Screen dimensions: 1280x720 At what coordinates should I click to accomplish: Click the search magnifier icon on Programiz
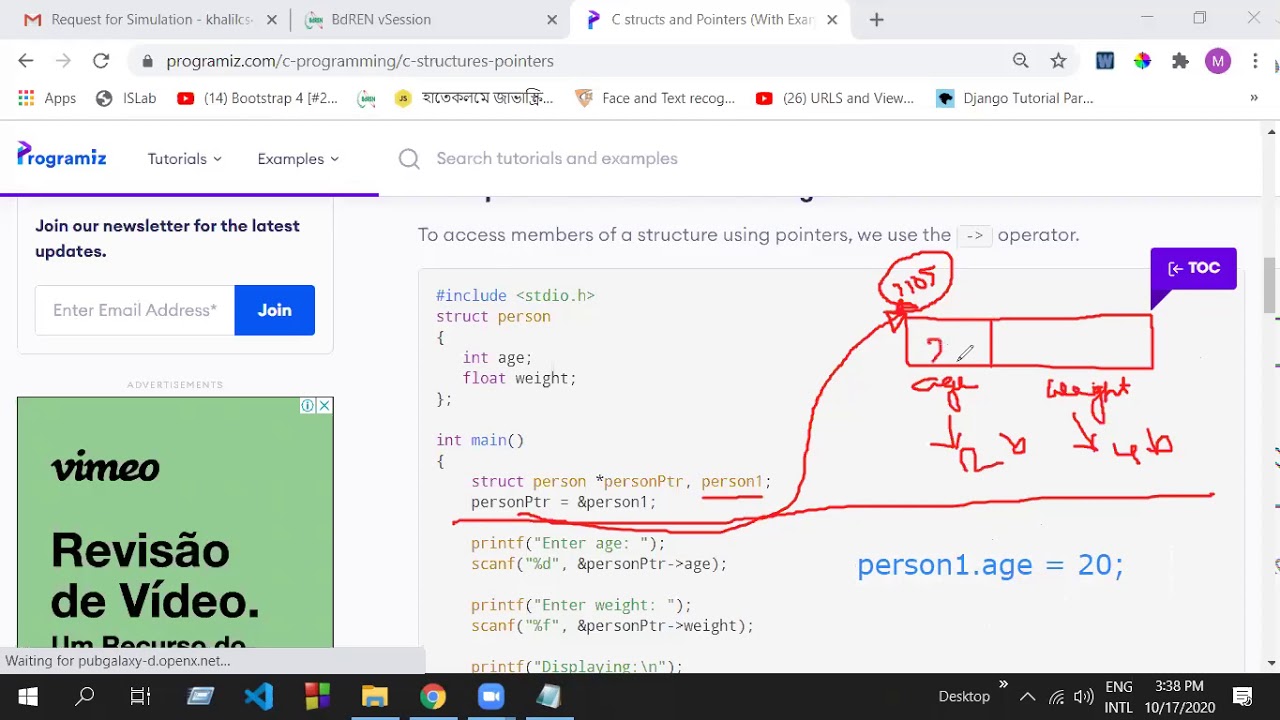pos(409,159)
